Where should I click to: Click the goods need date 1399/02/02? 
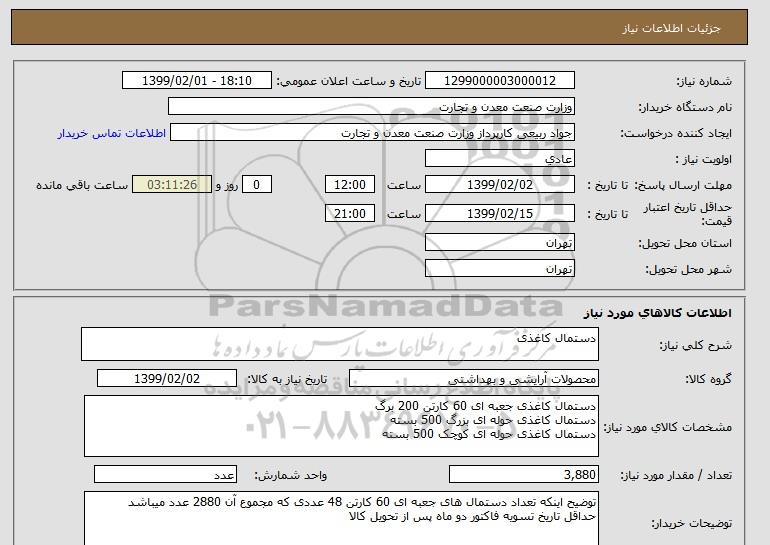coord(167,379)
